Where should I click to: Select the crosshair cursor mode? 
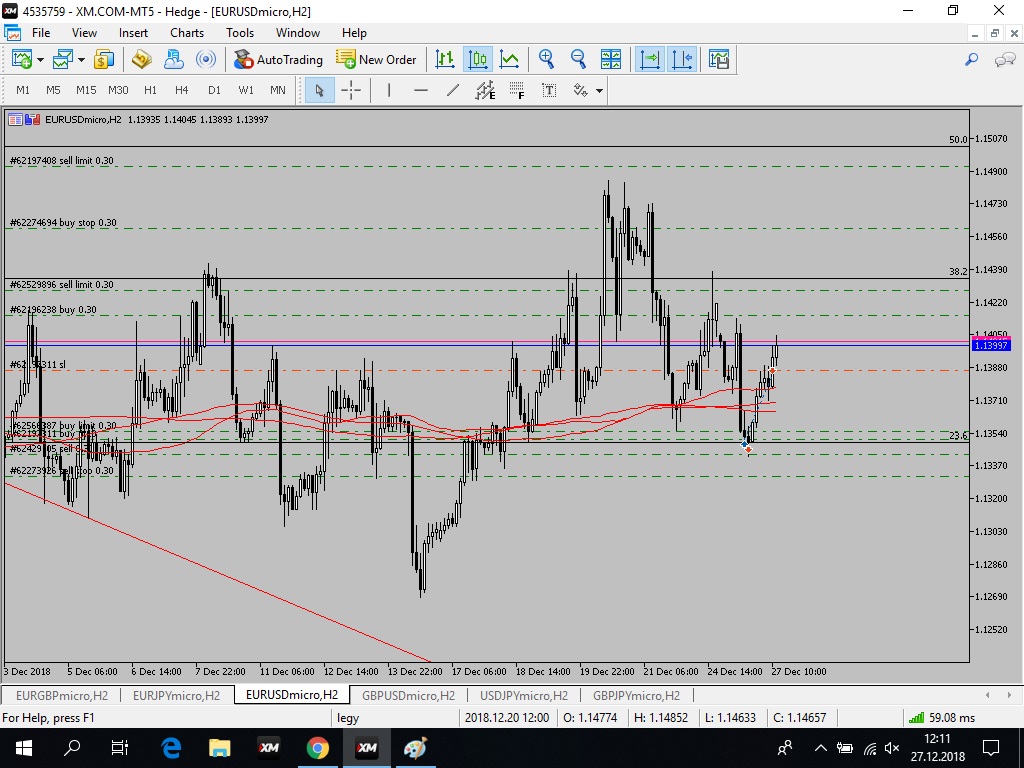351,90
